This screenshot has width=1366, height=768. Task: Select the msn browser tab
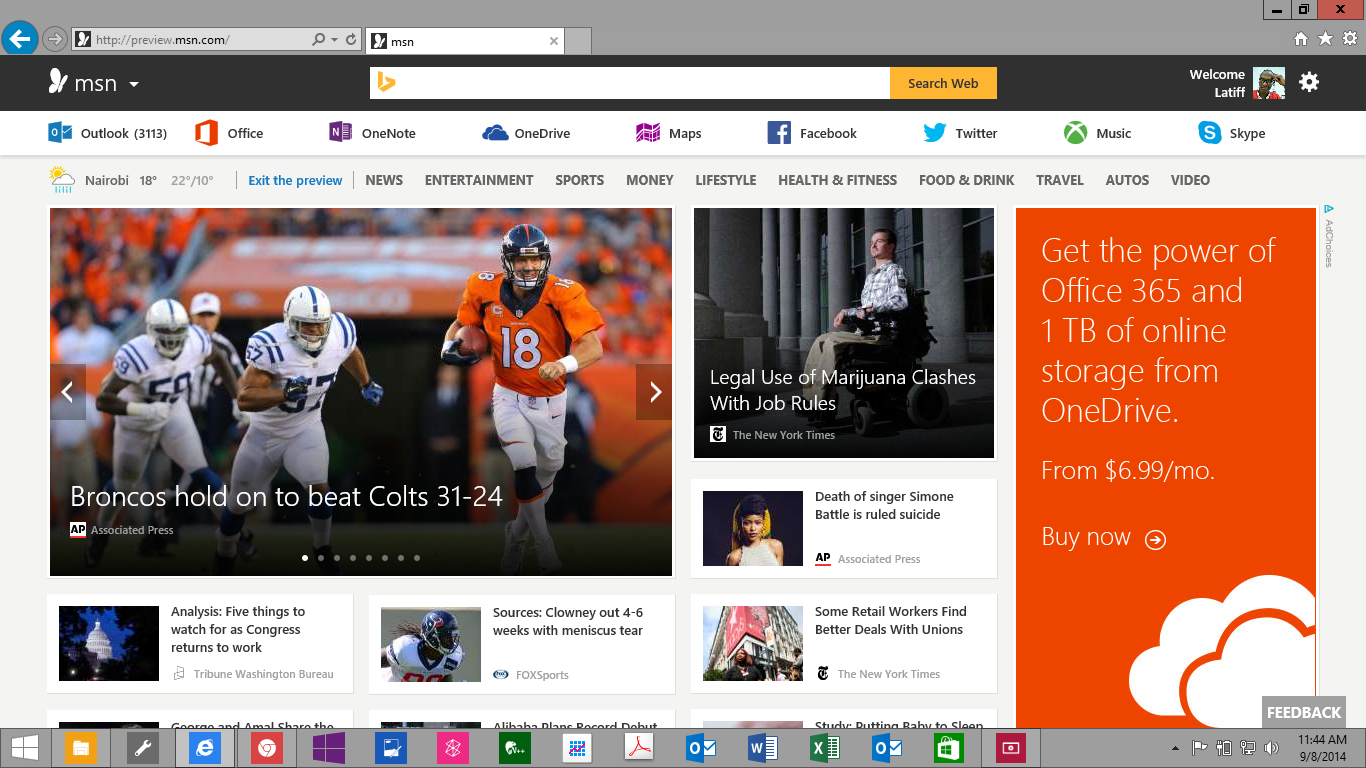point(465,41)
